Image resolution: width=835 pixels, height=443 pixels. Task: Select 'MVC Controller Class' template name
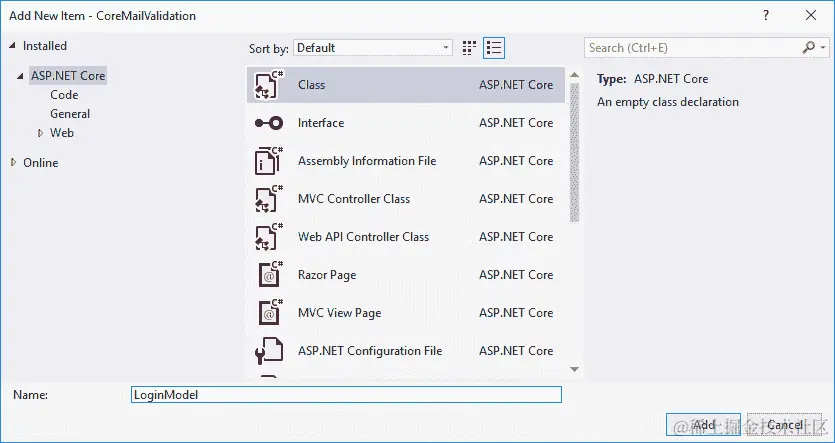click(354, 199)
